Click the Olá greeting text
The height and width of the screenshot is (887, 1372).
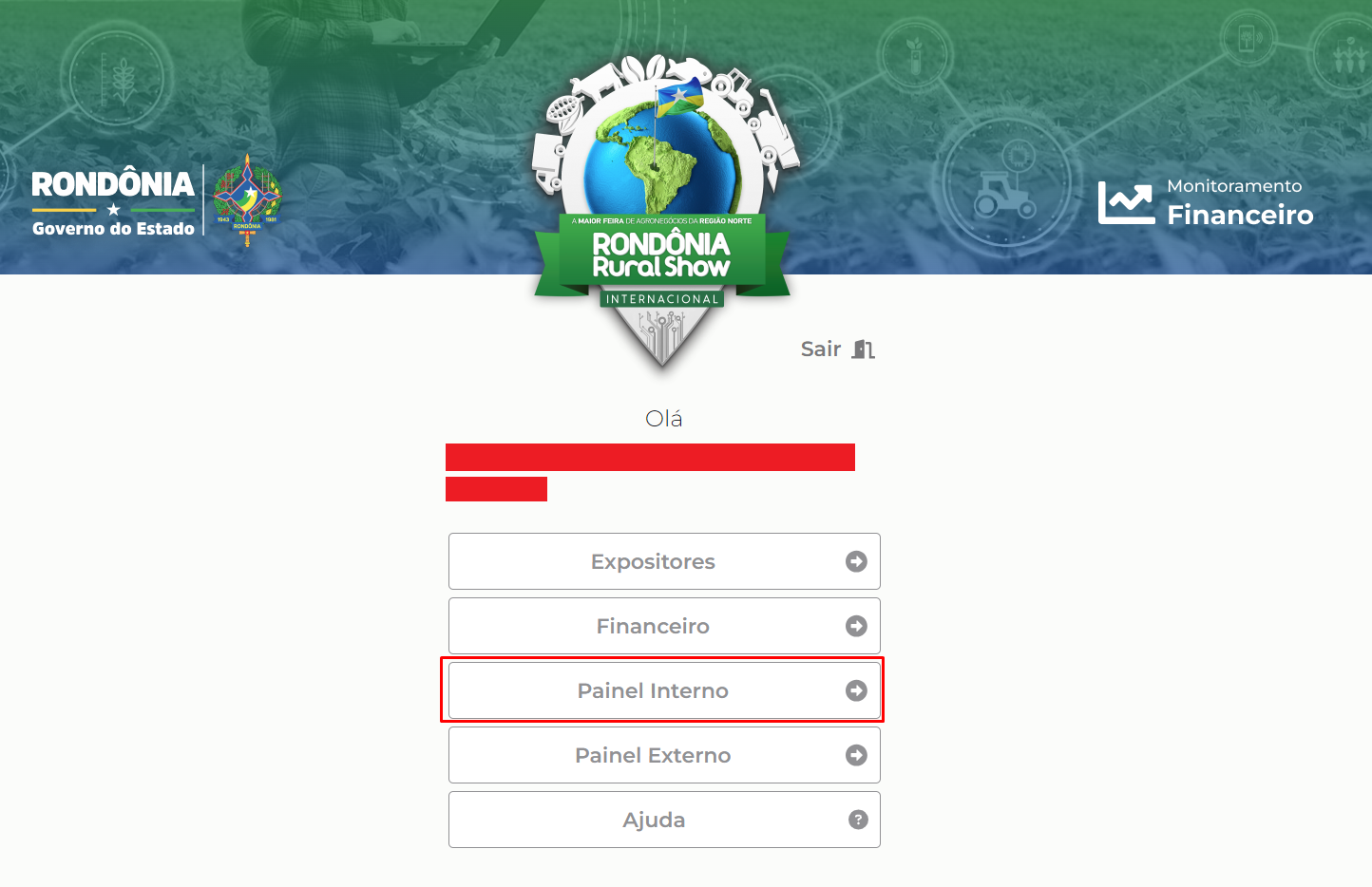[663, 419]
